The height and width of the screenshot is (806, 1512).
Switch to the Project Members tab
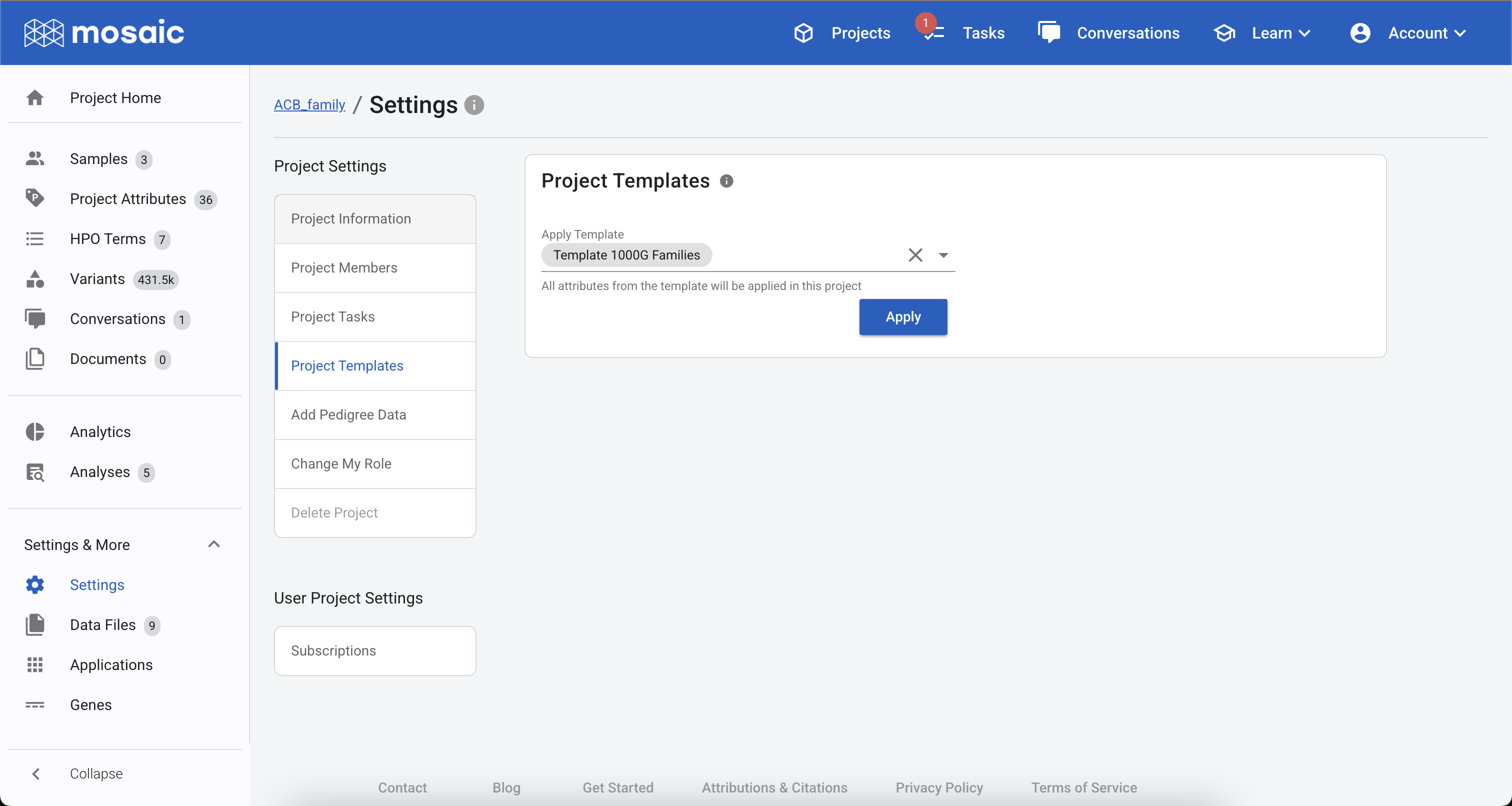coord(344,267)
